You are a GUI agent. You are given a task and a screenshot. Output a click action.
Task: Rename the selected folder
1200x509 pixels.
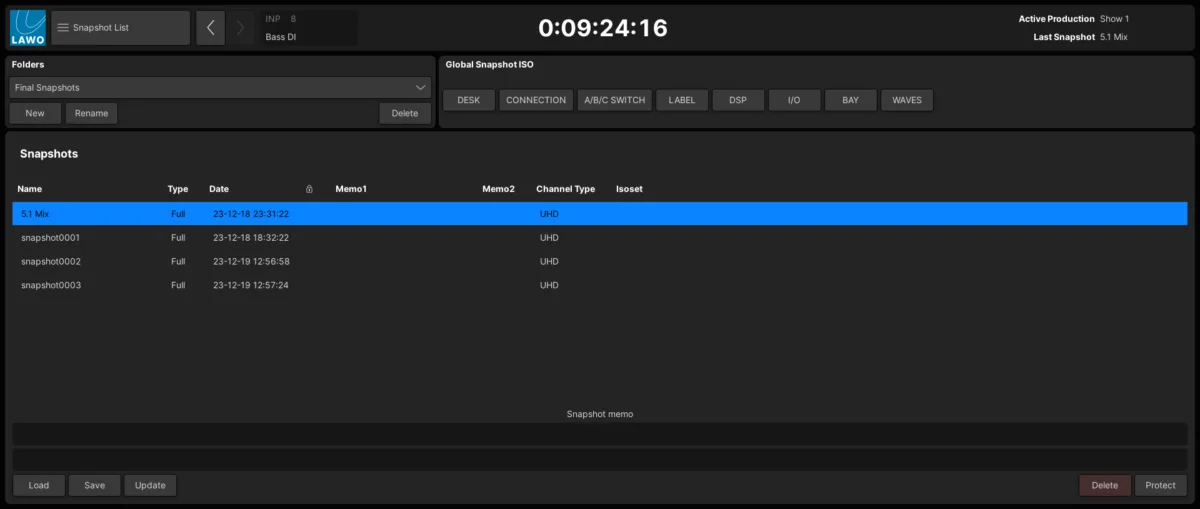[92, 113]
